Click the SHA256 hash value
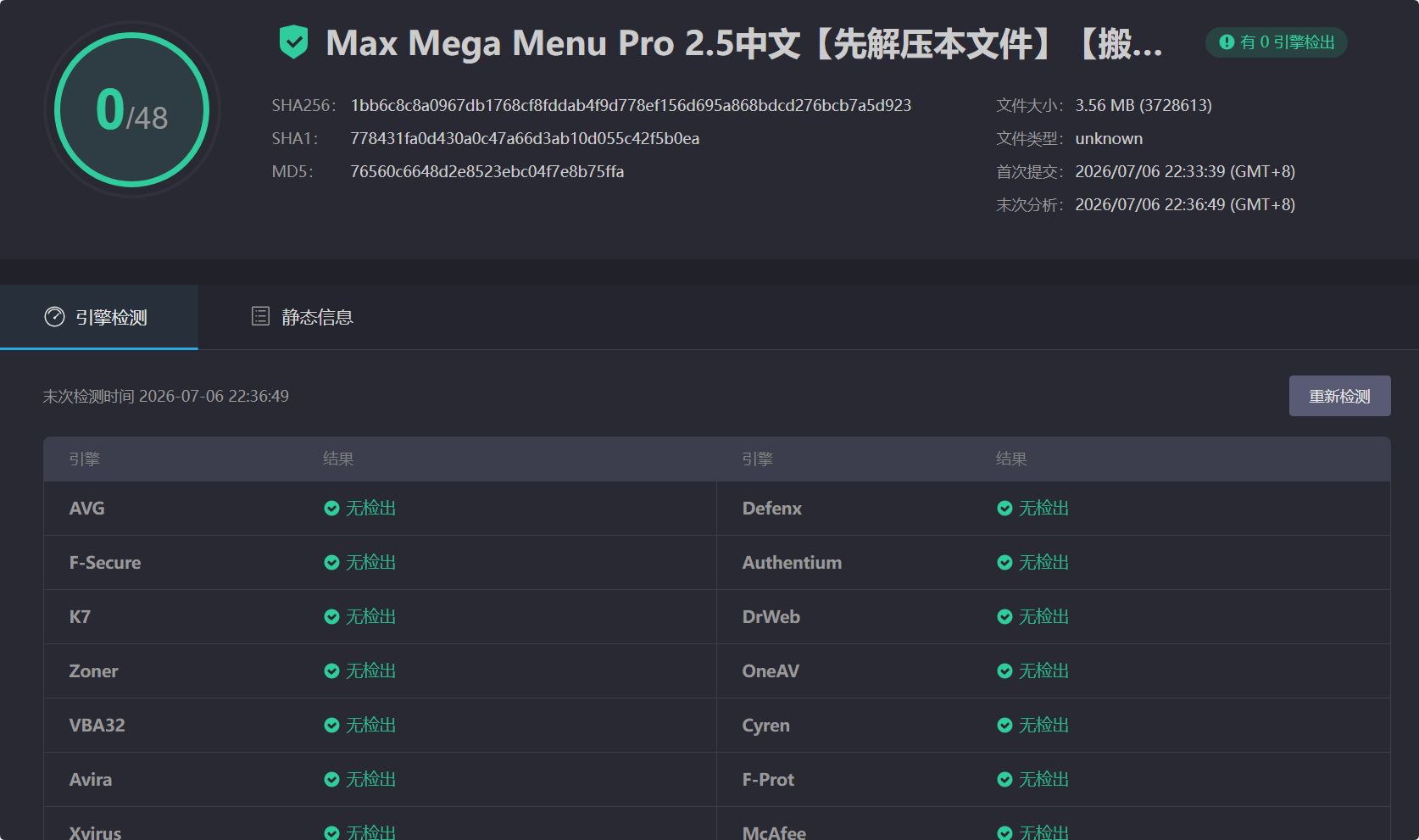Screen dimensions: 1419x840 [x=631, y=105]
